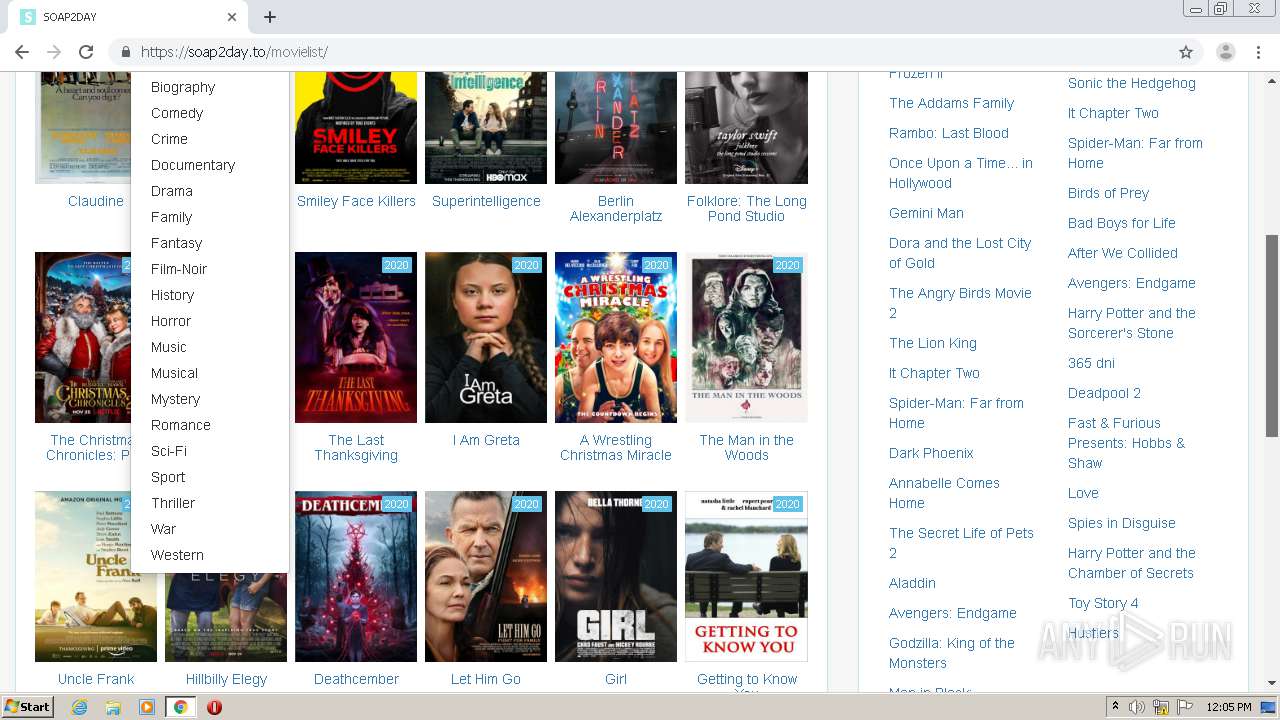Open the Chrome three-dot menu

coord(1257,52)
